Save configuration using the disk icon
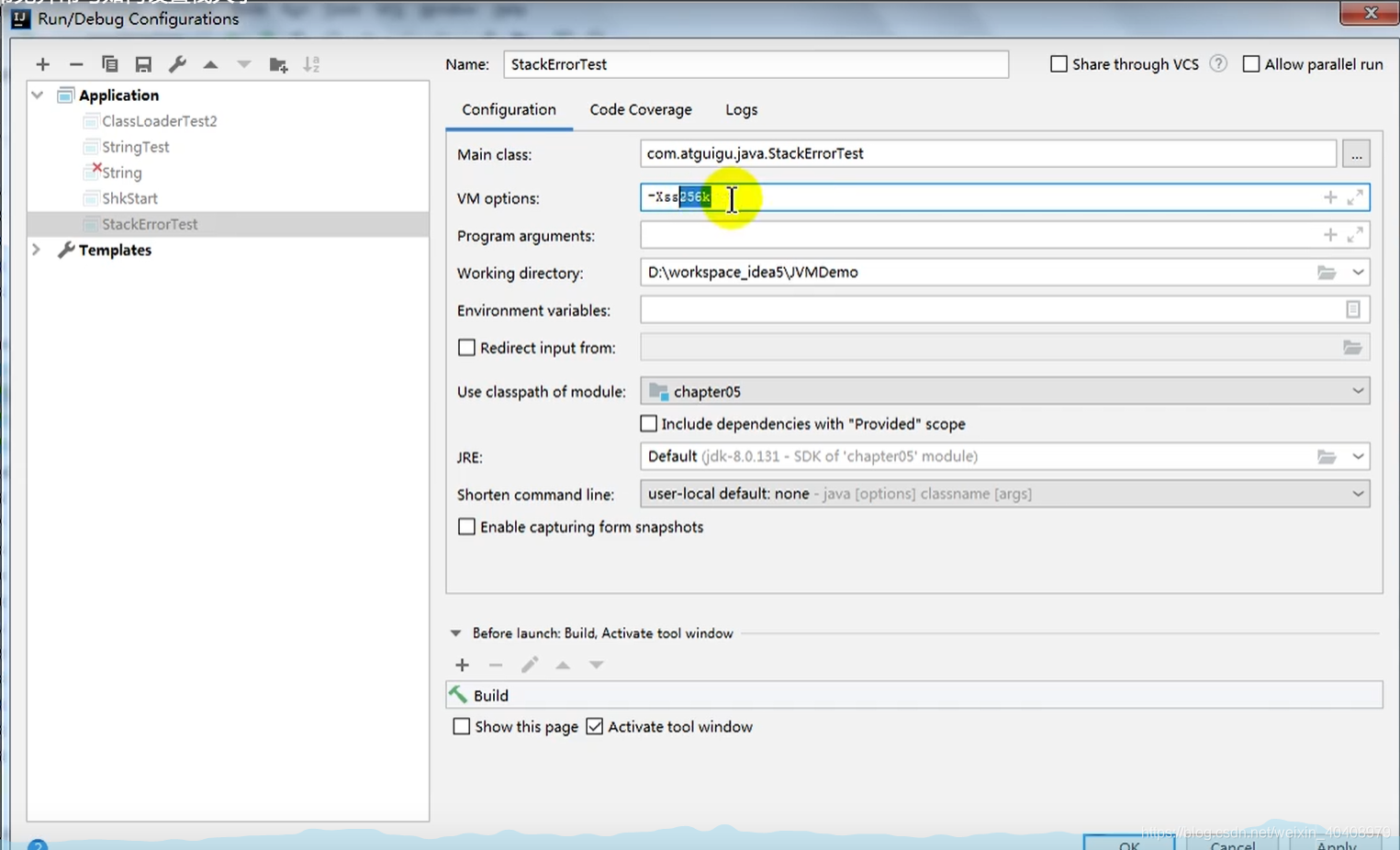Screen dimensions: 1400x850 coord(143,64)
